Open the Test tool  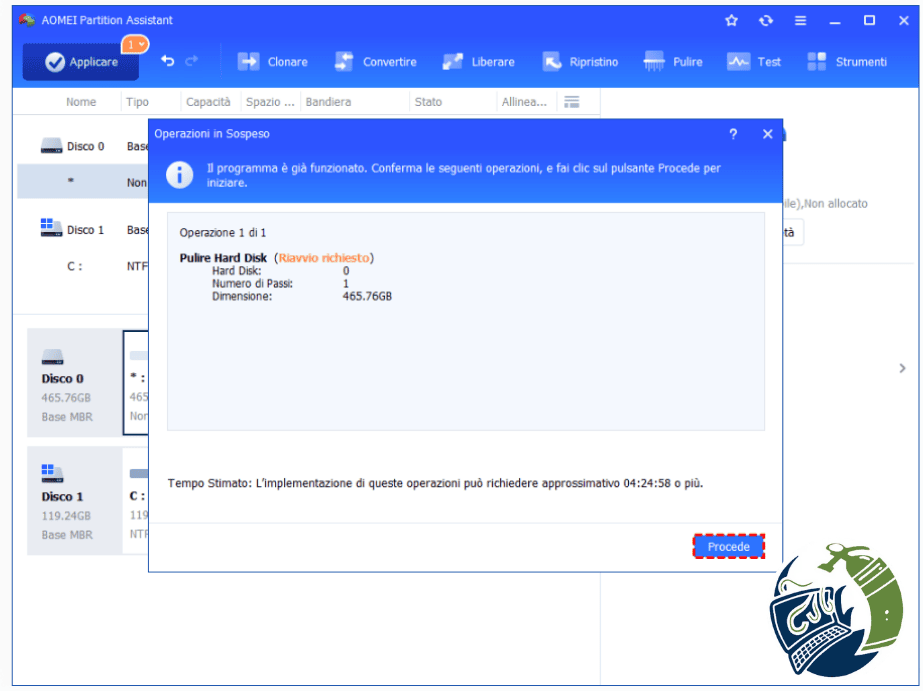[754, 62]
